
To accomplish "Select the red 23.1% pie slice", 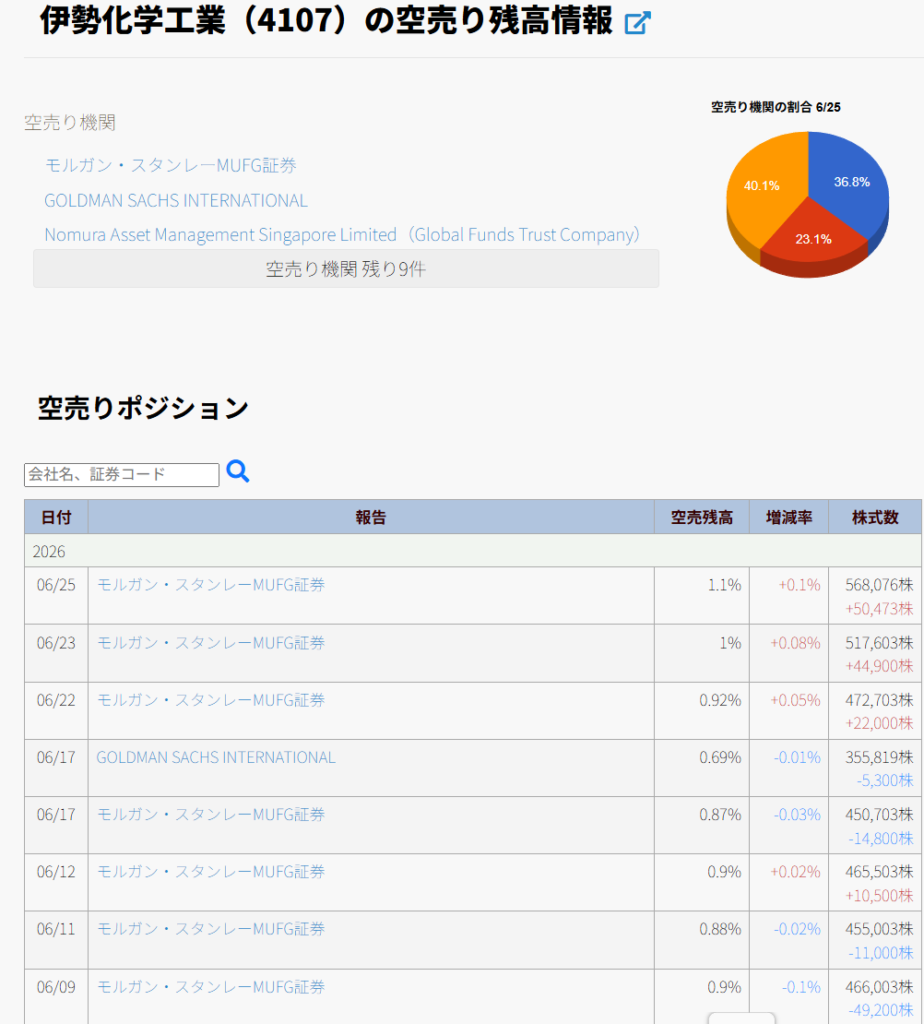I will pos(813,240).
